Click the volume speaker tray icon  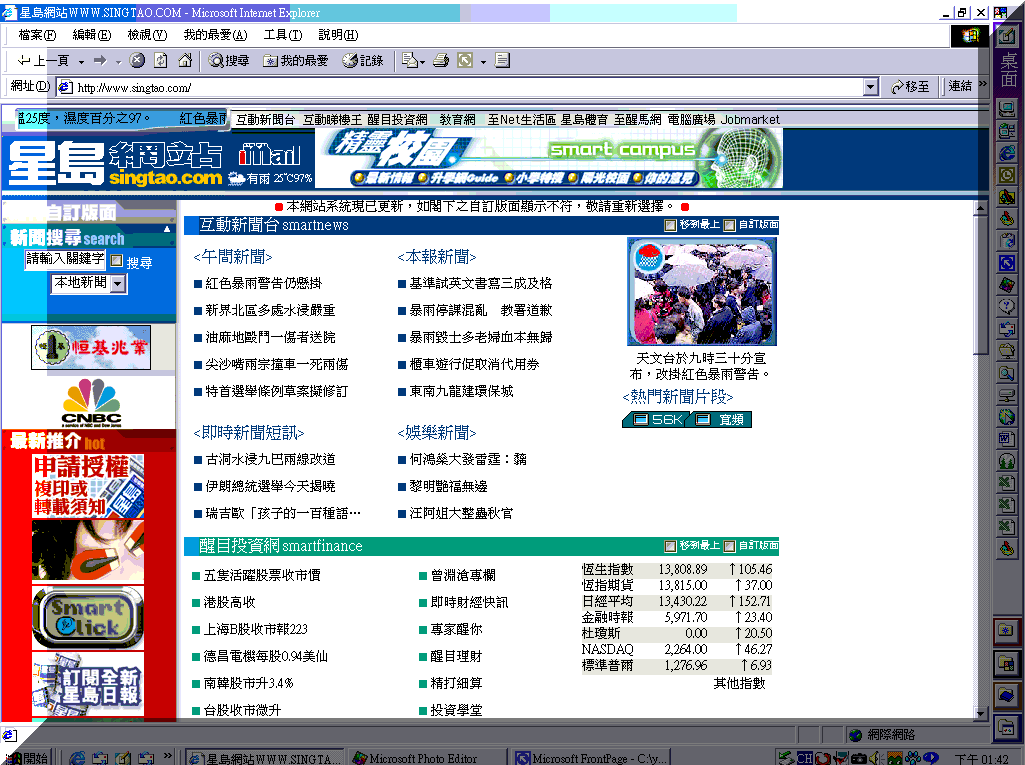pos(875,758)
